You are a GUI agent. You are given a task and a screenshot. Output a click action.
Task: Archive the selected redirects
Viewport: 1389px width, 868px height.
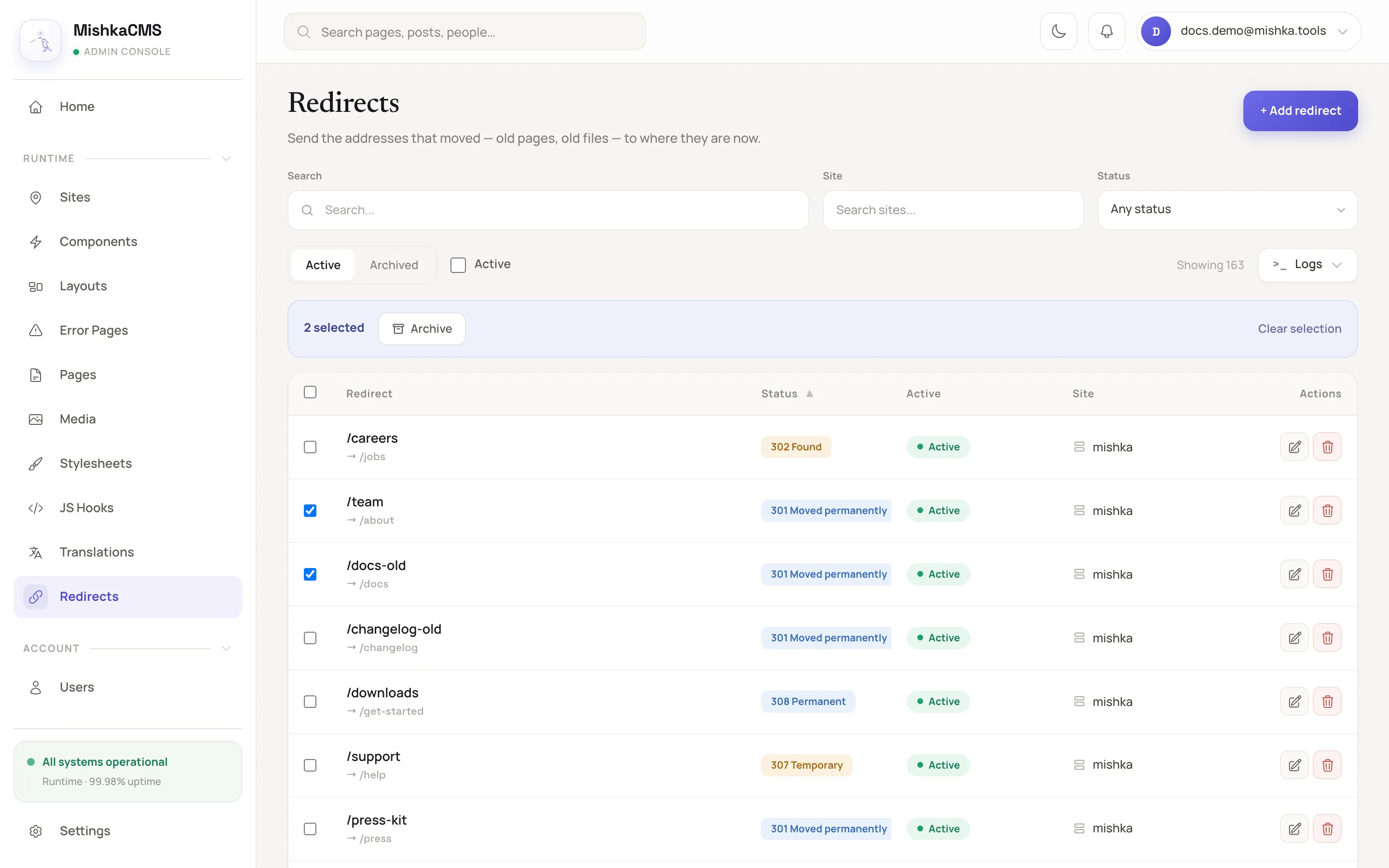point(422,328)
